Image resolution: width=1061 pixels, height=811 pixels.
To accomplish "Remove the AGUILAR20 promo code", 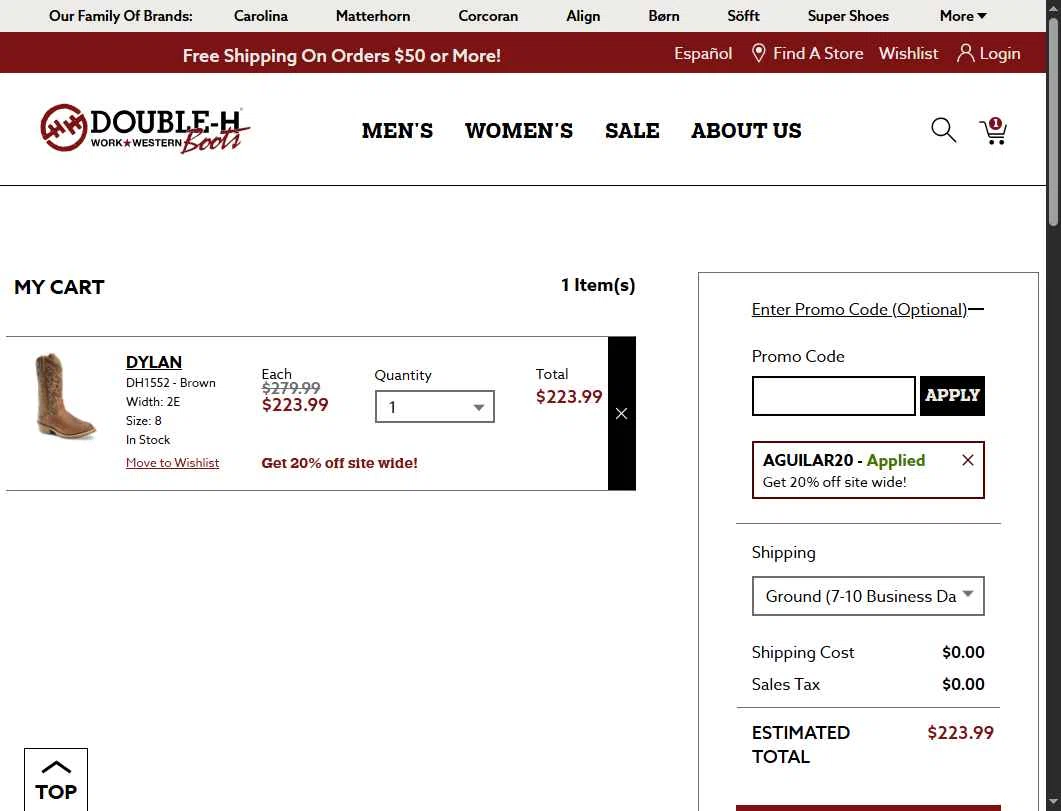I will click(968, 460).
